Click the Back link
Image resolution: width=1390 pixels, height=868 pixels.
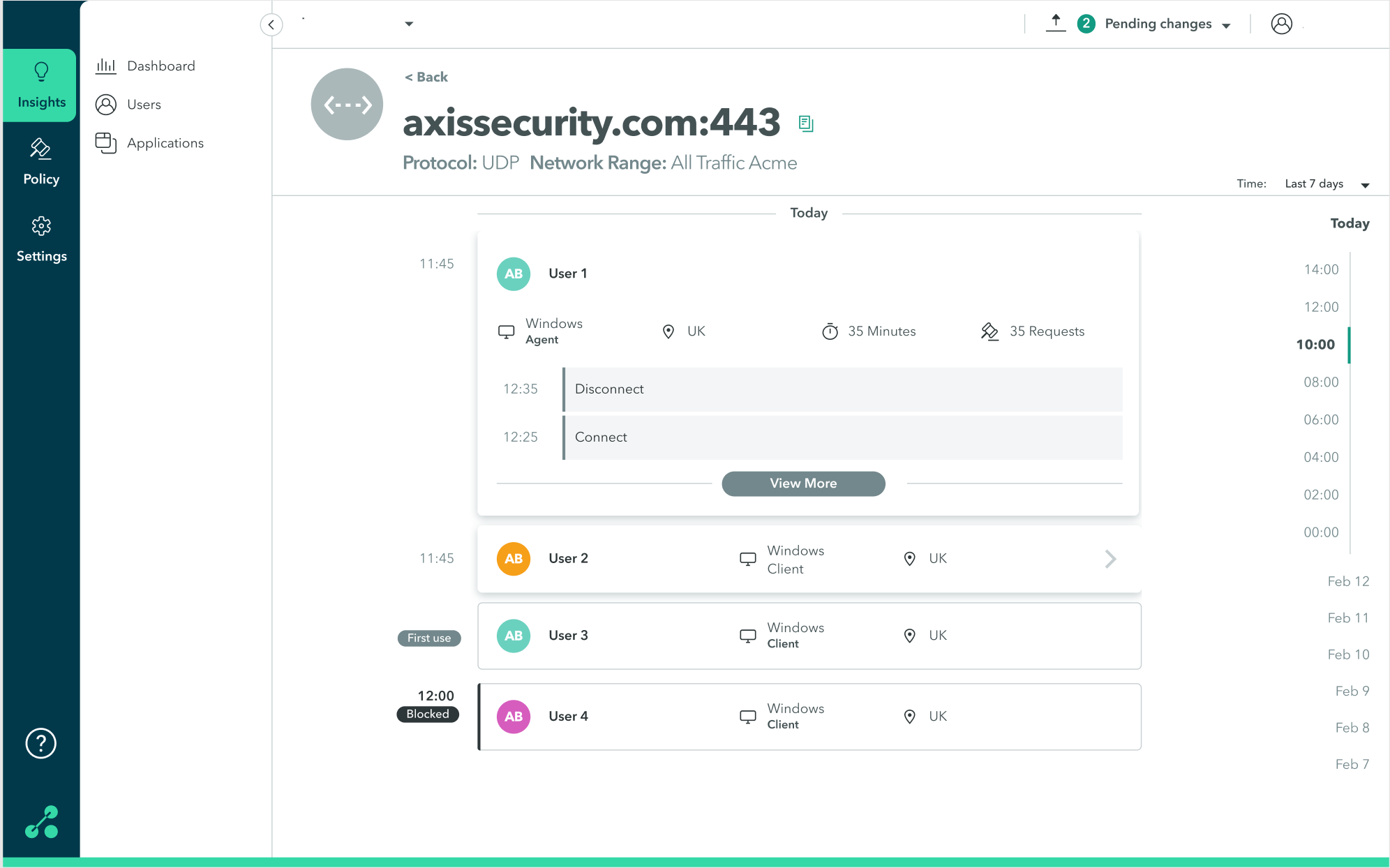(426, 77)
